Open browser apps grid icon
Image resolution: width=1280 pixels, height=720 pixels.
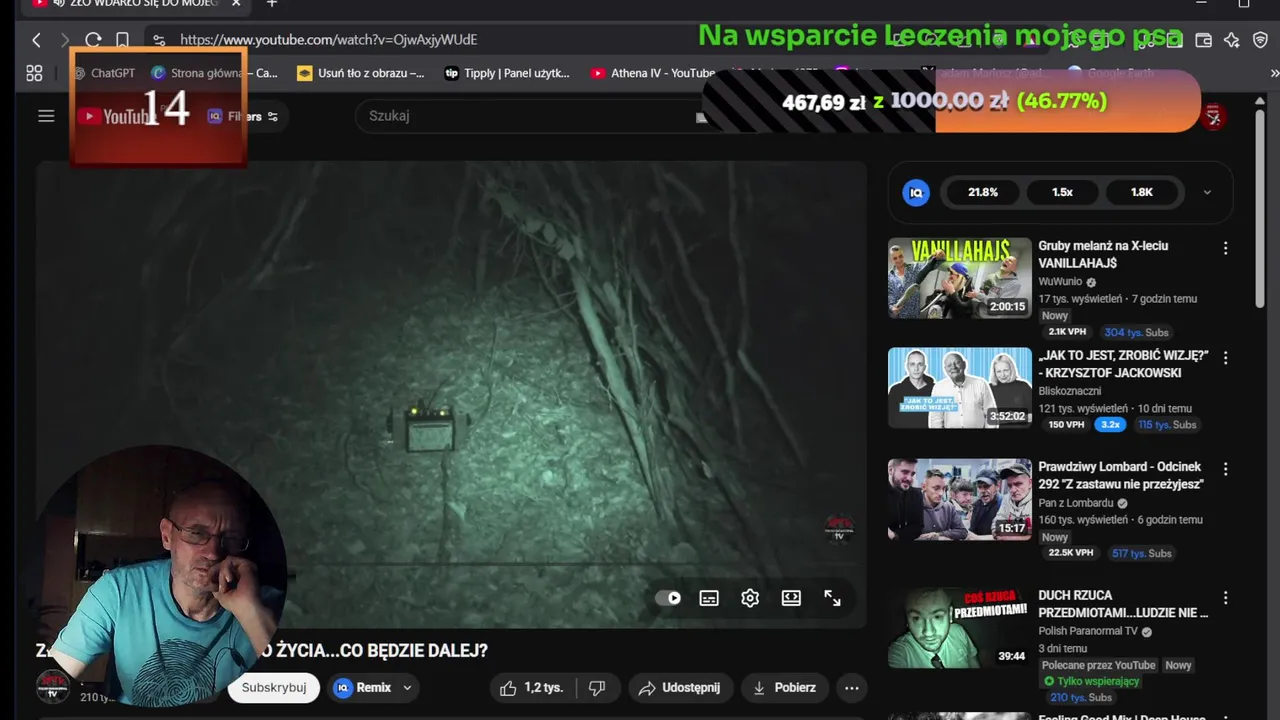(x=34, y=73)
